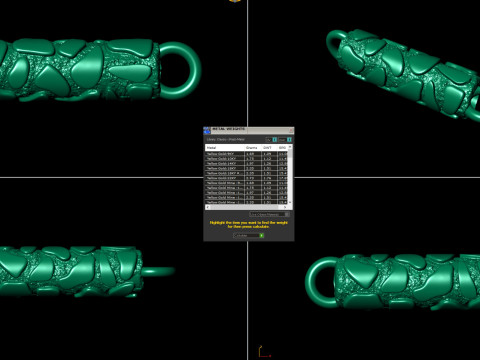Image resolution: width=480 pixels, height=360 pixels.
Task: Click the table's horizontal scroll-left arrow
Action: click(x=207, y=207)
